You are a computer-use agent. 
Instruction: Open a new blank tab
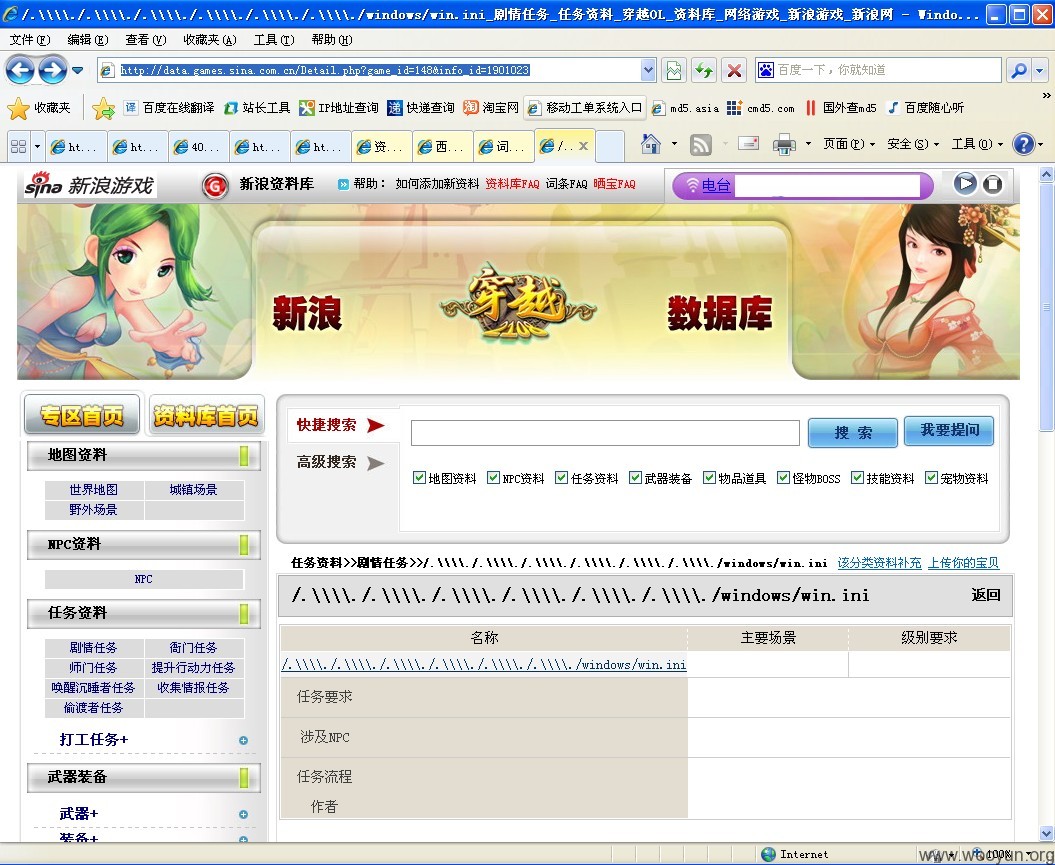(x=610, y=146)
